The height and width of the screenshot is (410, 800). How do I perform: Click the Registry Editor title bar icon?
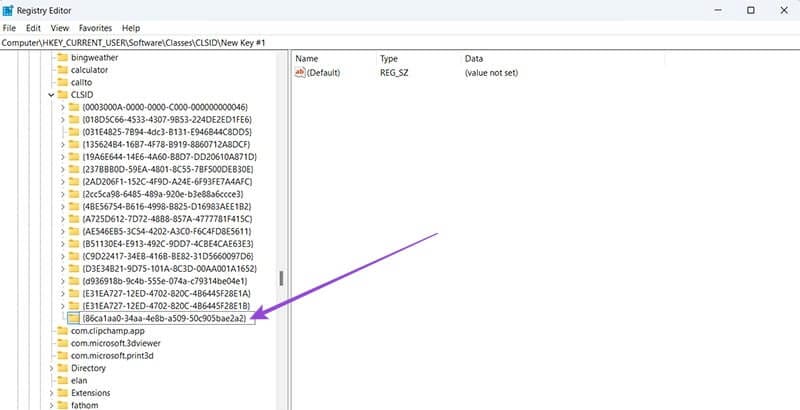click(8, 10)
